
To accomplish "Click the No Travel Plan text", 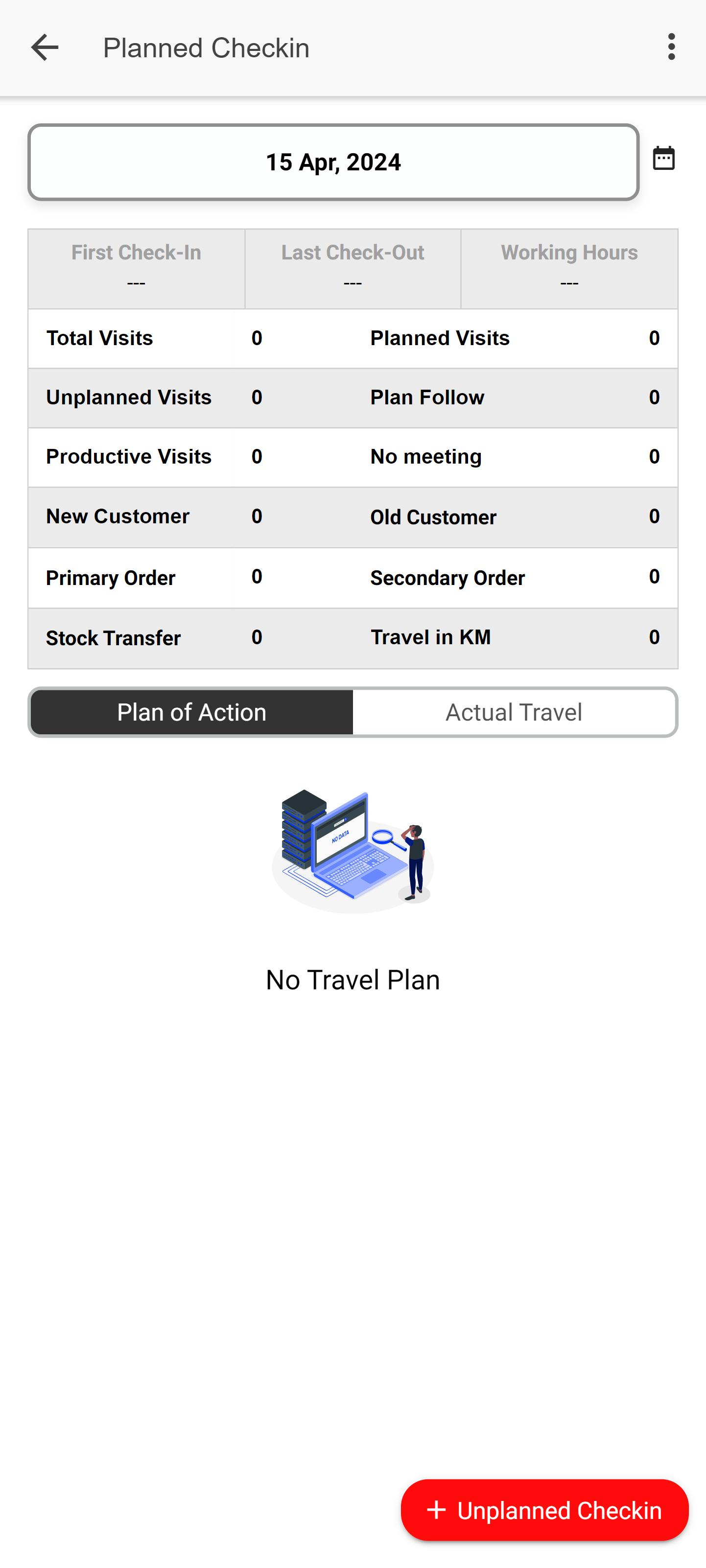I will 353,980.
